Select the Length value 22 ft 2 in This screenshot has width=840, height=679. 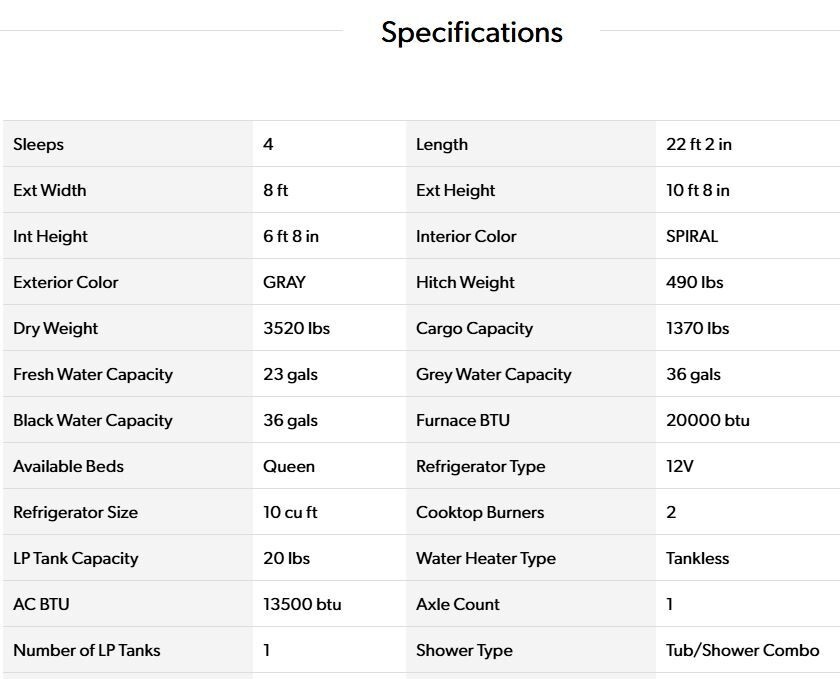[699, 144]
